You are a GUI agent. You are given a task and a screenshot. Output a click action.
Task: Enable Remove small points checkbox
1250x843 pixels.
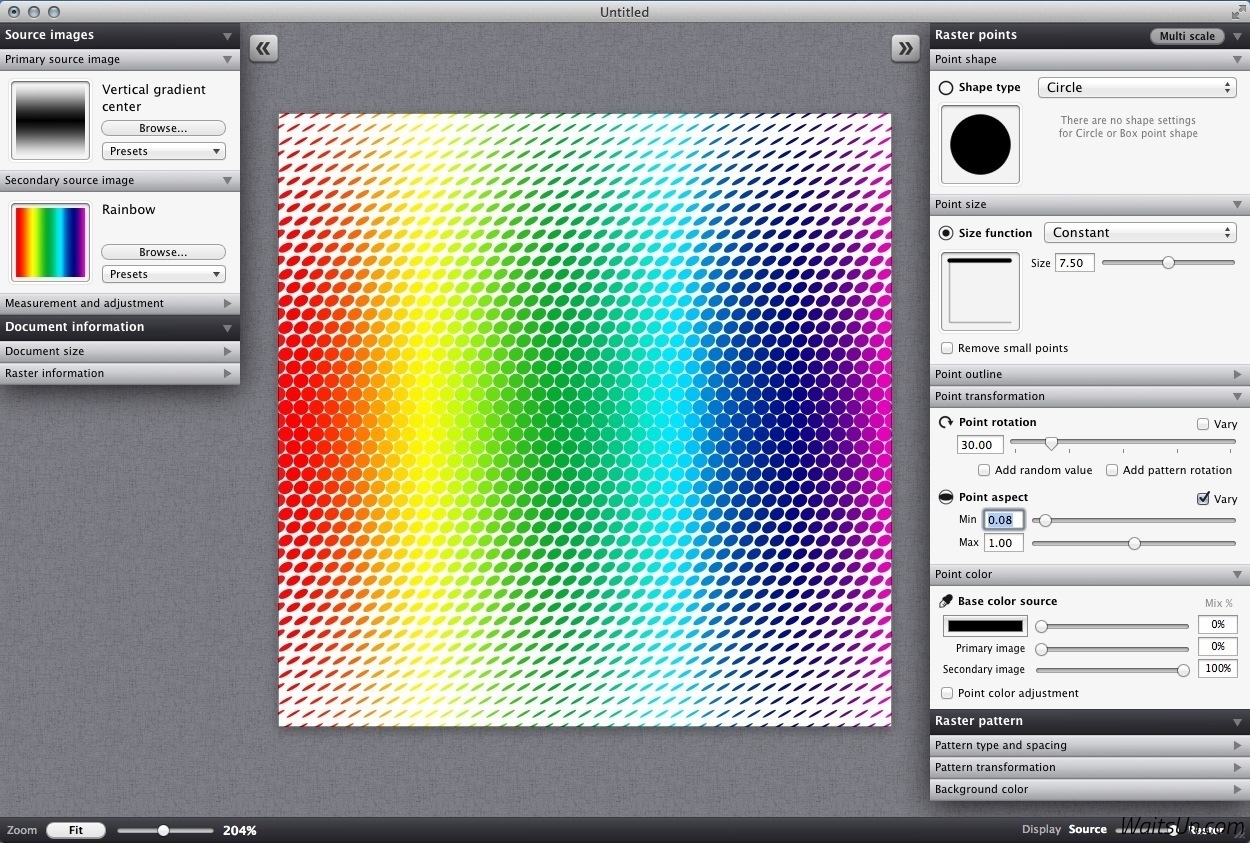pyautogui.click(x=947, y=348)
